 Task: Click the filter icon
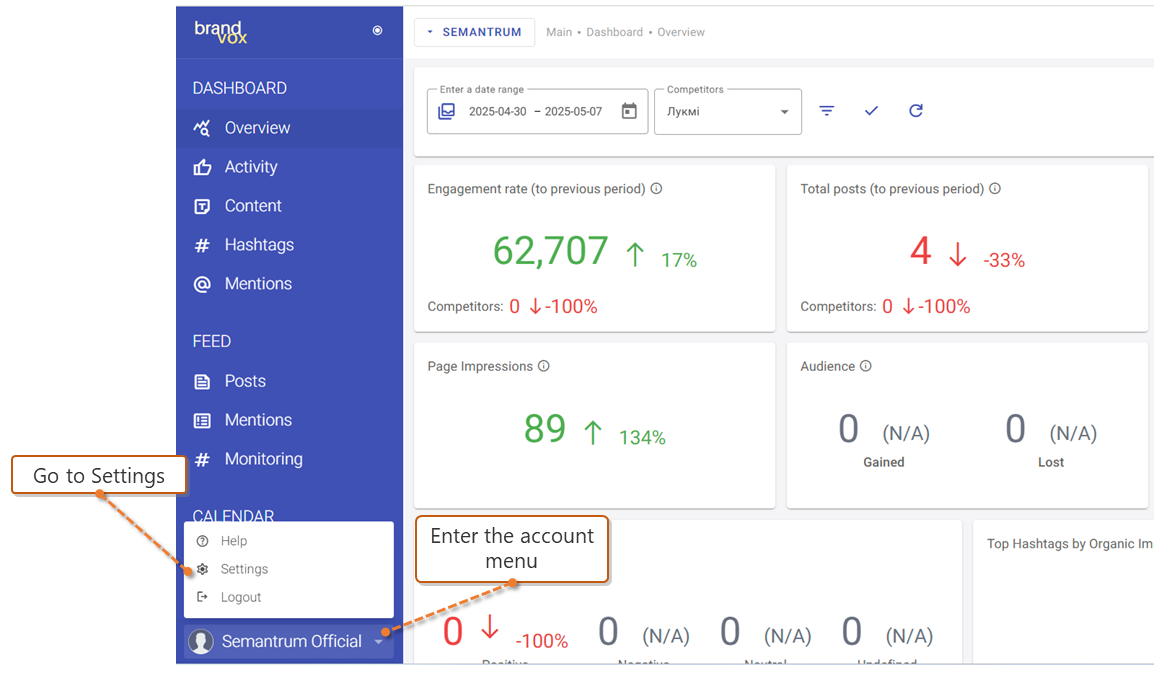(827, 110)
